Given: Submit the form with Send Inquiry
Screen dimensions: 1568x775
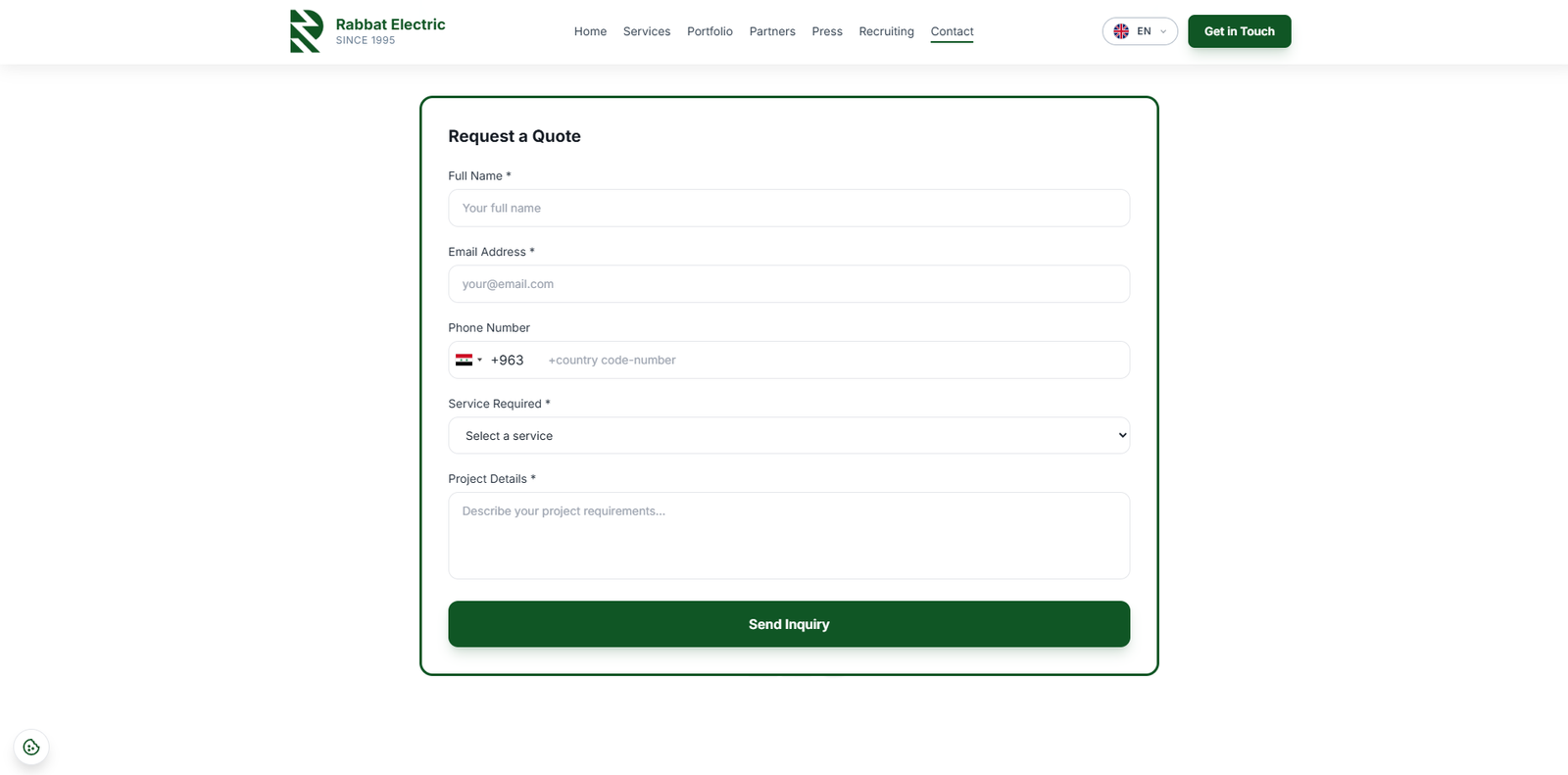Looking at the screenshot, I should pyautogui.click(x=789, y=624).
